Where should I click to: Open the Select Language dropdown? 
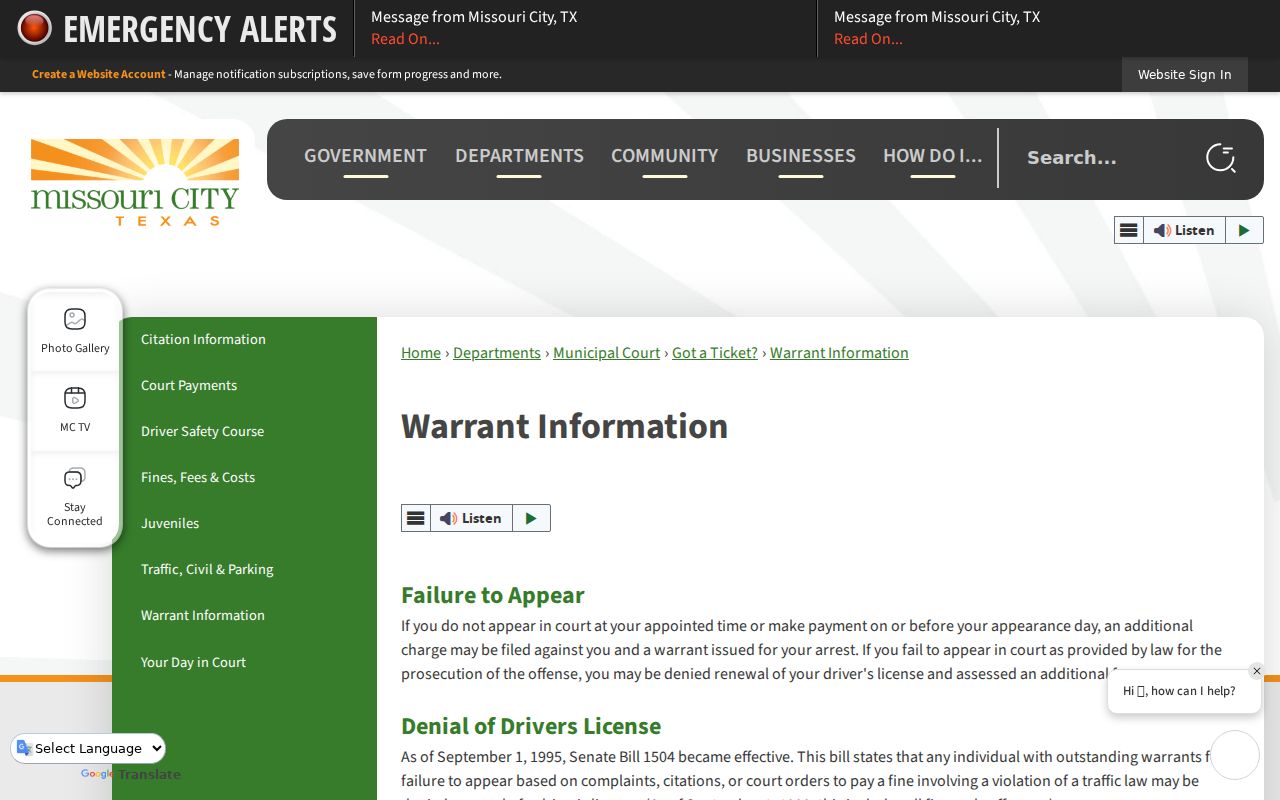[x=88, y=748]
